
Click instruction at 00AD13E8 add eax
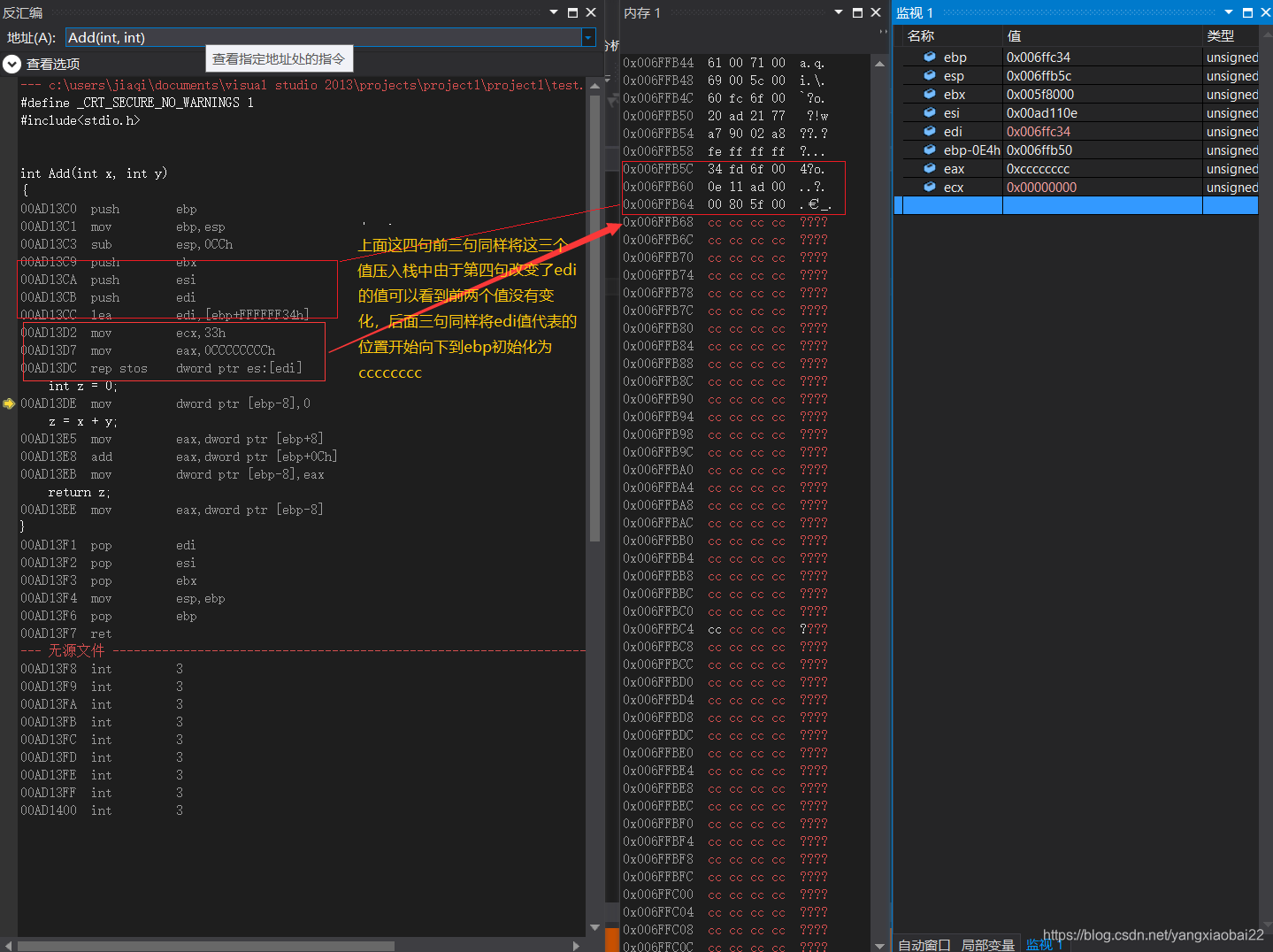[179, 457]
